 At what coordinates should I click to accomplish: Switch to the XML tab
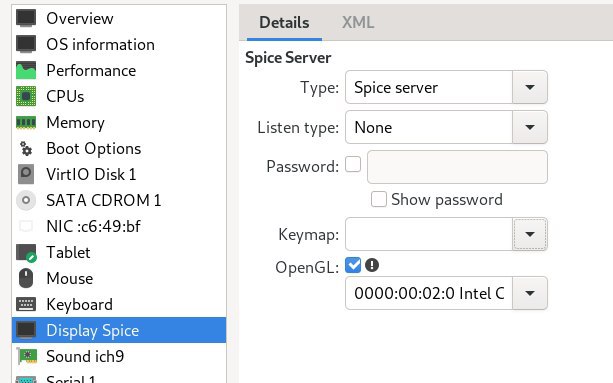click(x=358, y=23)
